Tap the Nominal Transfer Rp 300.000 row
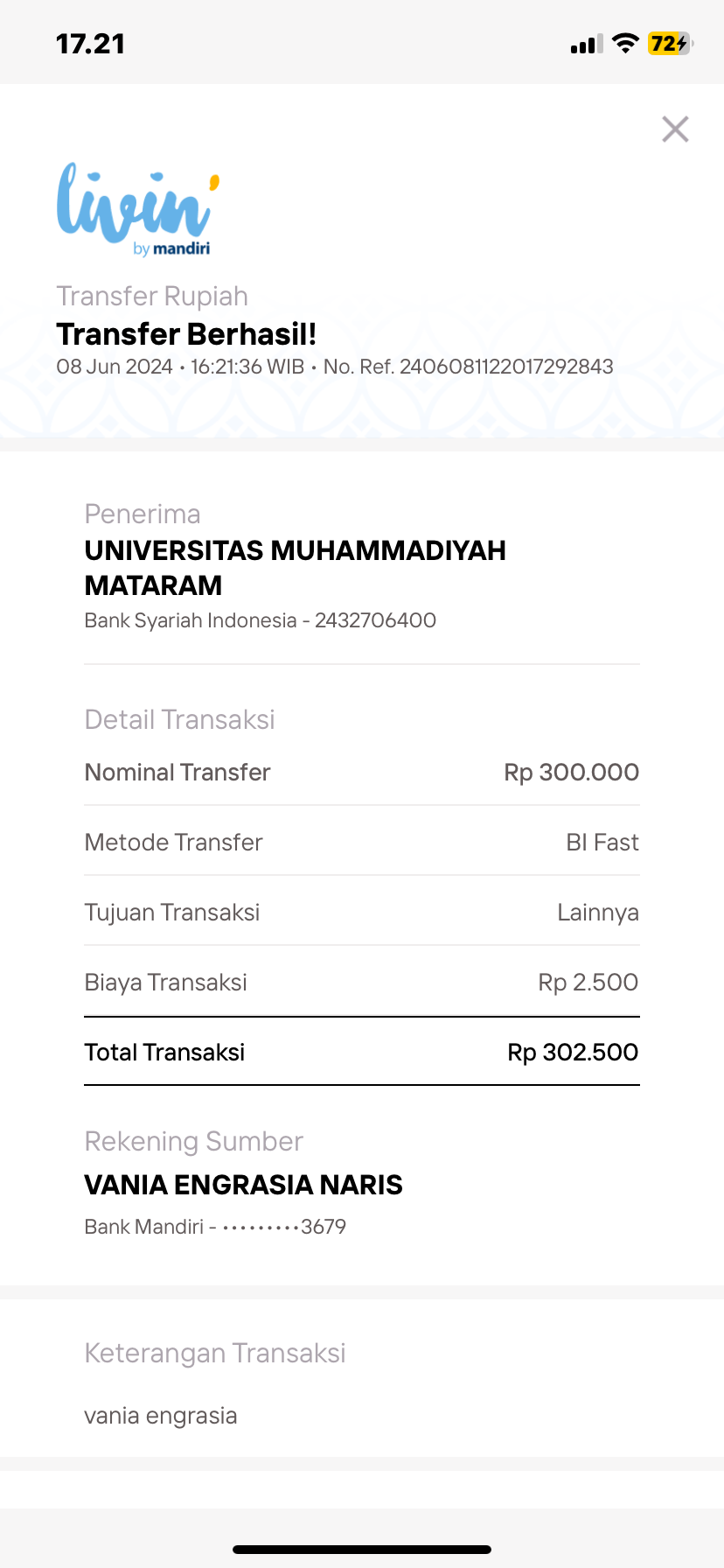This screenshot has width=724, height=1568. click(362, 773)
